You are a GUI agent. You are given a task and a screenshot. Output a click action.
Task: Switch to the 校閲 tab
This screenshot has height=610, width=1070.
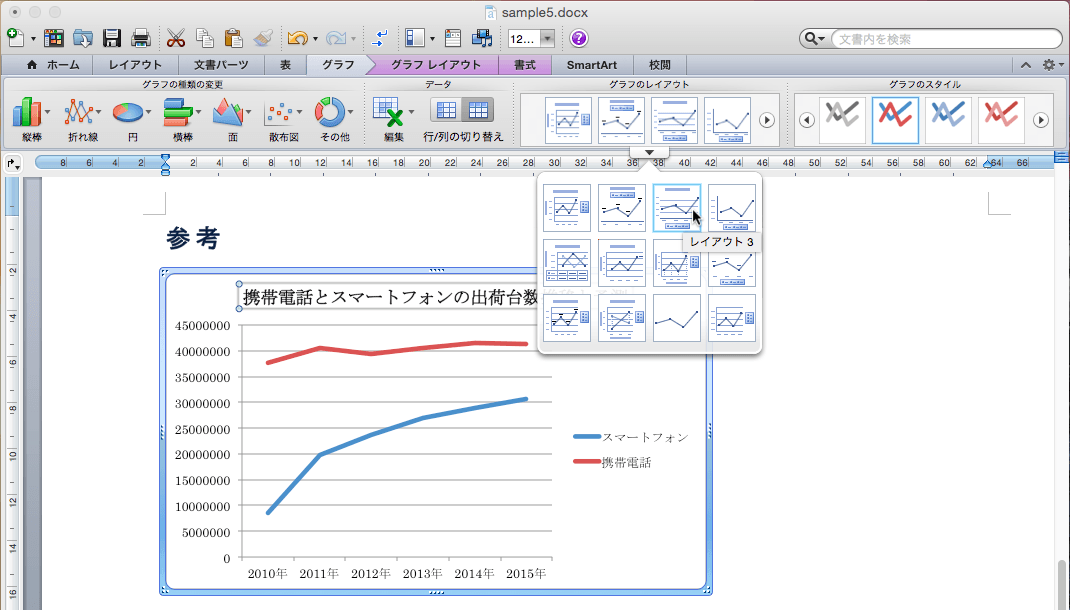click(659, 65)
